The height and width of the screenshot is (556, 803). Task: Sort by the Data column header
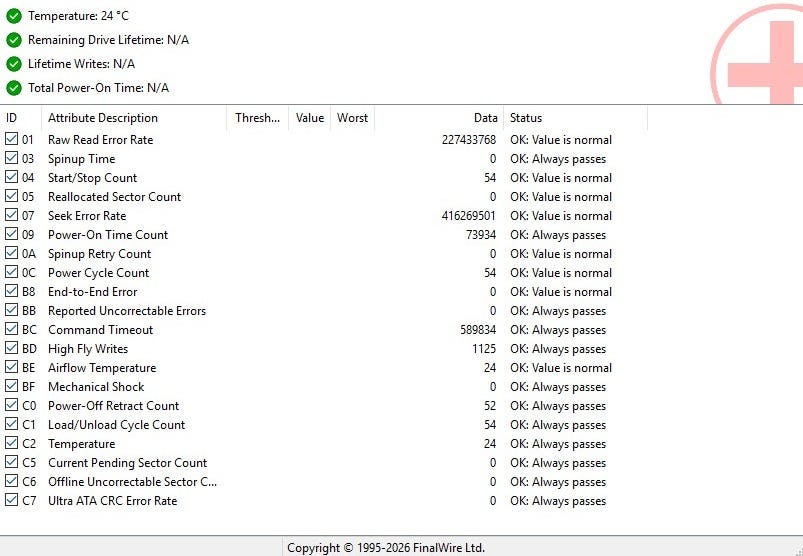tap(439, 118)
